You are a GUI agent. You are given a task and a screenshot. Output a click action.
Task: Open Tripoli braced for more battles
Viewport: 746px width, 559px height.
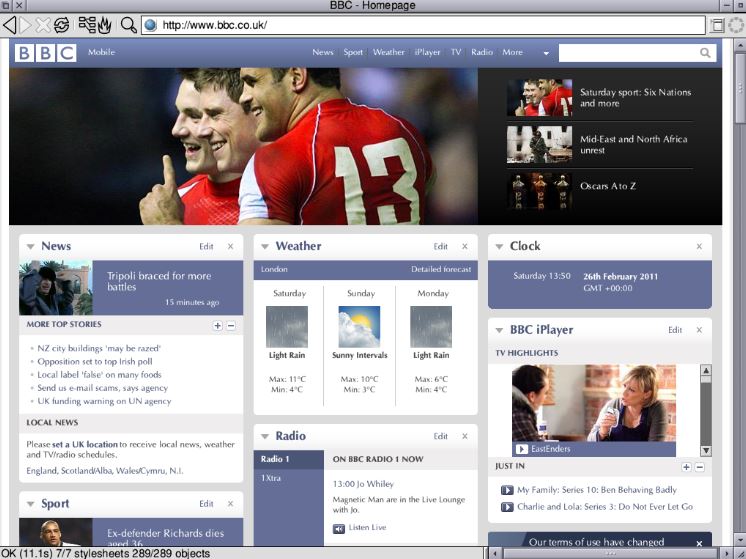tap(159, 282)
